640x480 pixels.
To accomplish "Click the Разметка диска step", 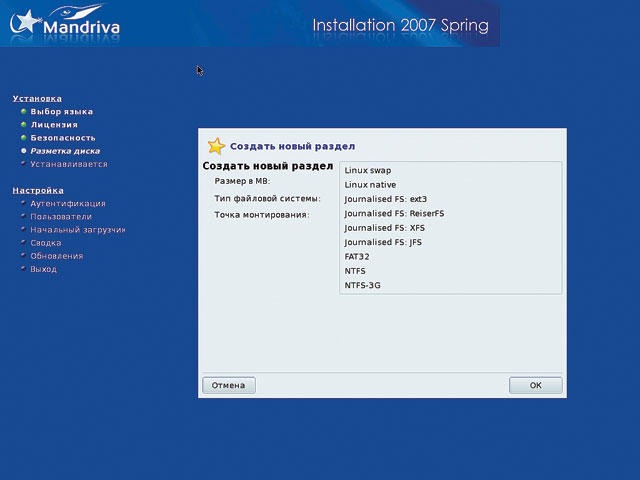I will click(65, 151).
